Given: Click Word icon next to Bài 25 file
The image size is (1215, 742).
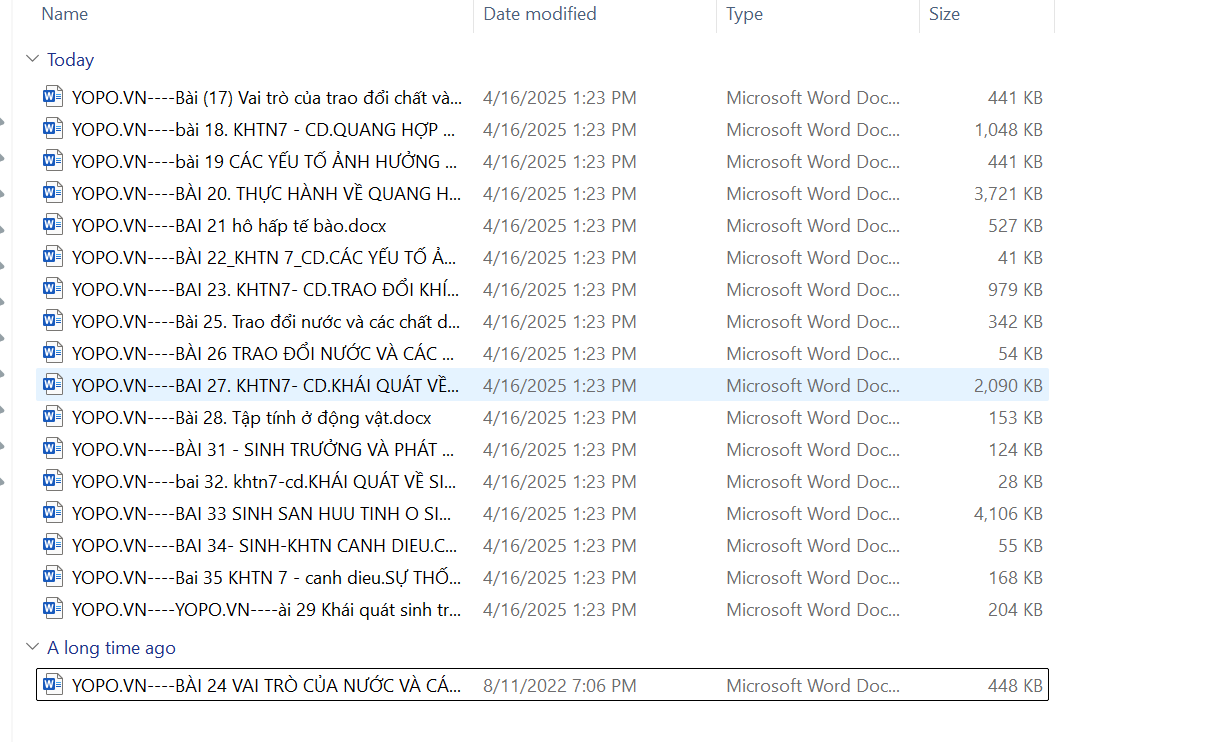Looking at the screenshot, I should point(53,321).
